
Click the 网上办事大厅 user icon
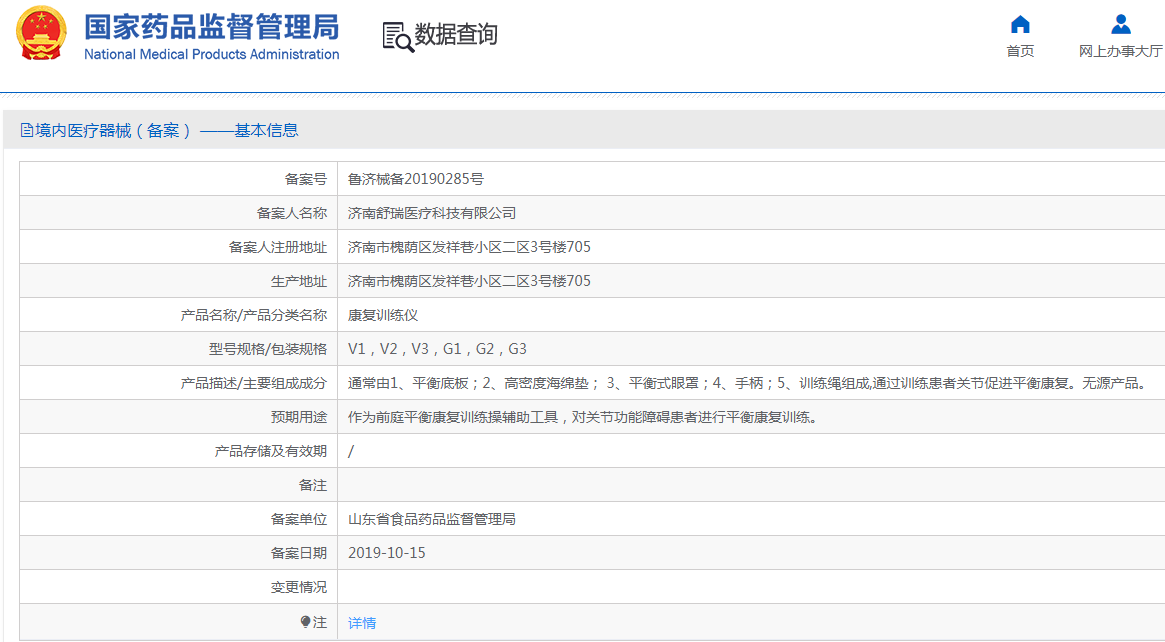tap(1120, 25)
